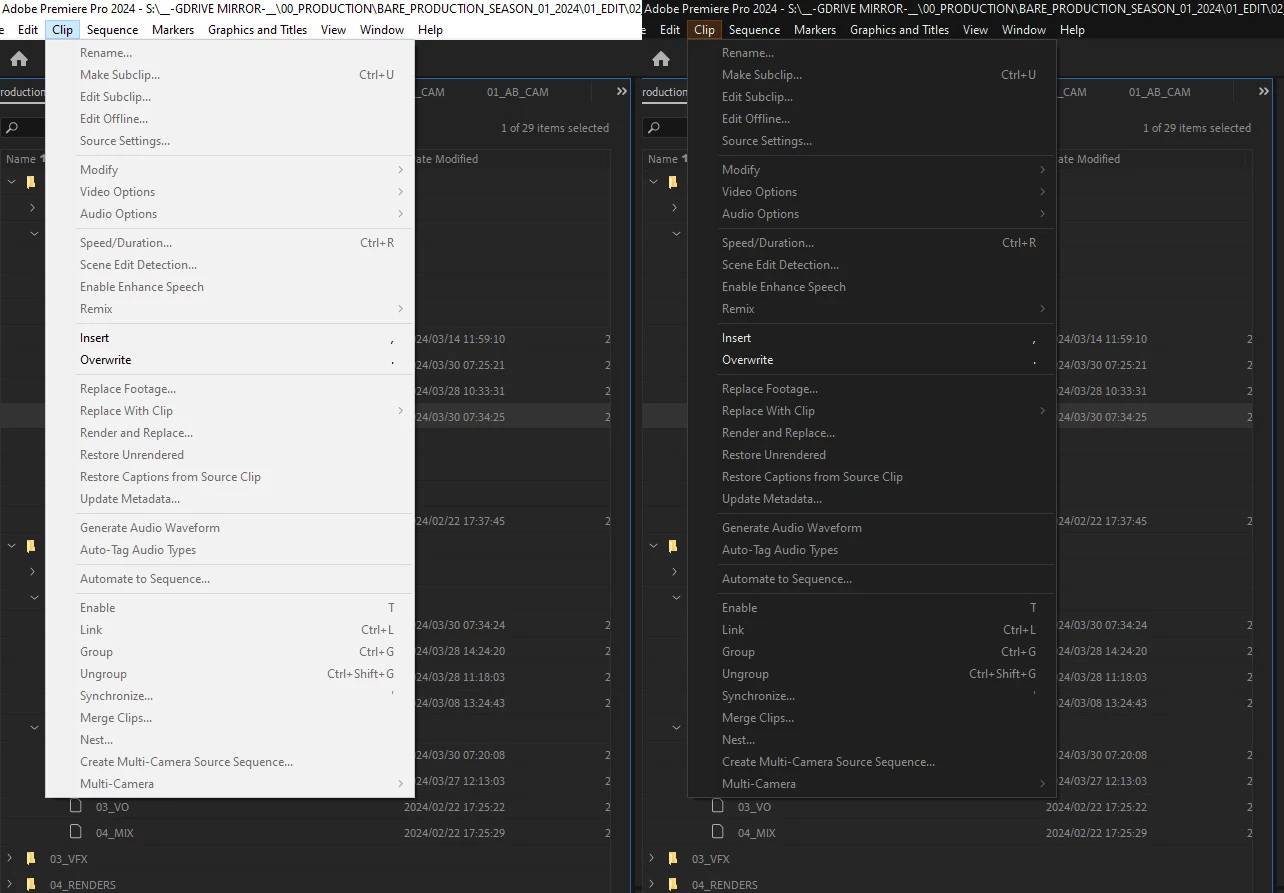
Task: Select the 04_MIX file icon in the left window
Action: pos(76,832)
